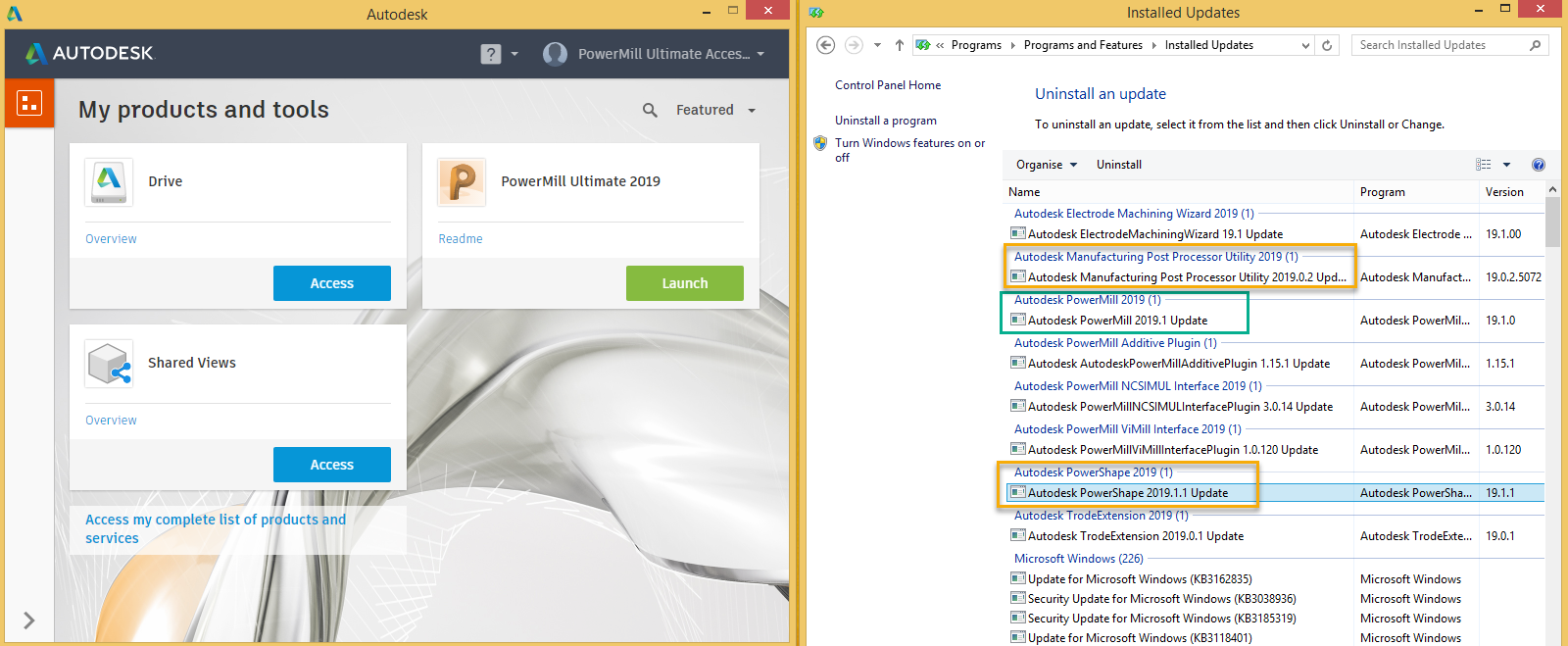Screen dimensions: 1568x646
Task: Select Autodesk PowerShape 2019.1.1 Update row
Action: click(x=1277, y=493)
